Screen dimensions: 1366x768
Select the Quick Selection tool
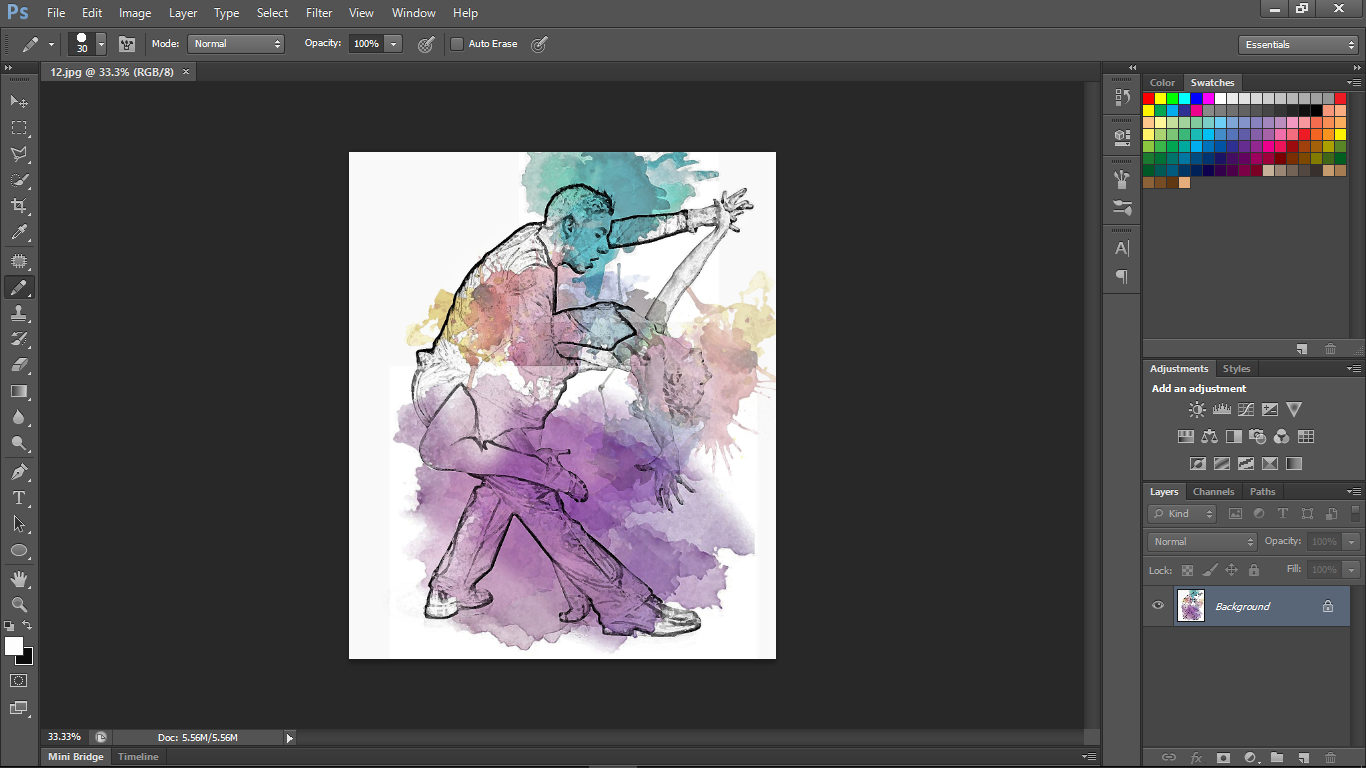click(x=19, y=180)
